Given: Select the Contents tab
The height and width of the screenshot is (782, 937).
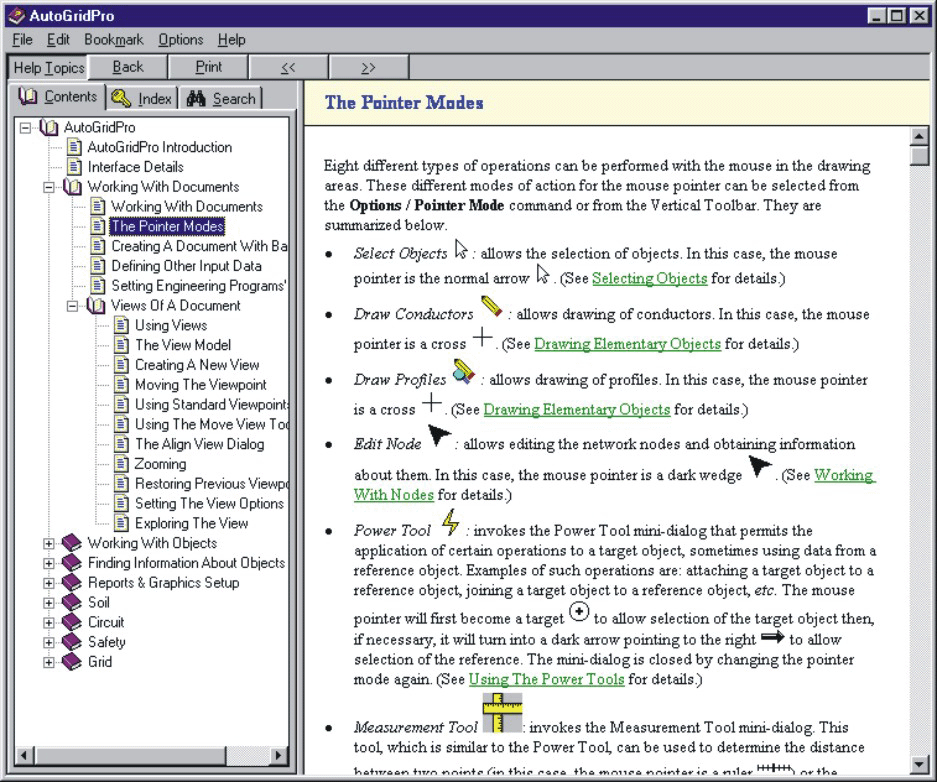Looking at the screenshot, I should [57, 97].
